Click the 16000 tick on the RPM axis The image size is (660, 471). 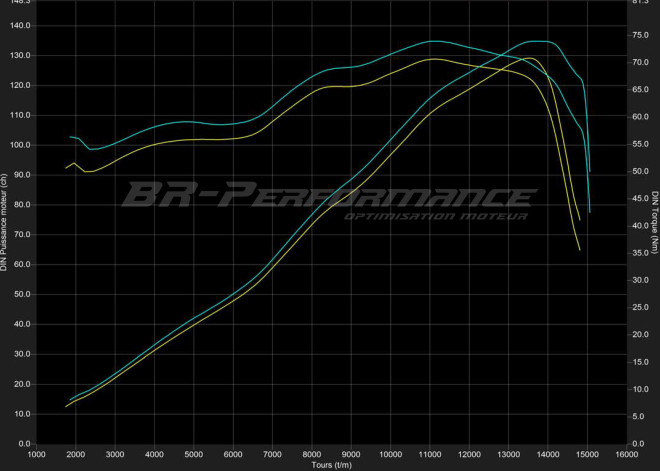(626, 454)
